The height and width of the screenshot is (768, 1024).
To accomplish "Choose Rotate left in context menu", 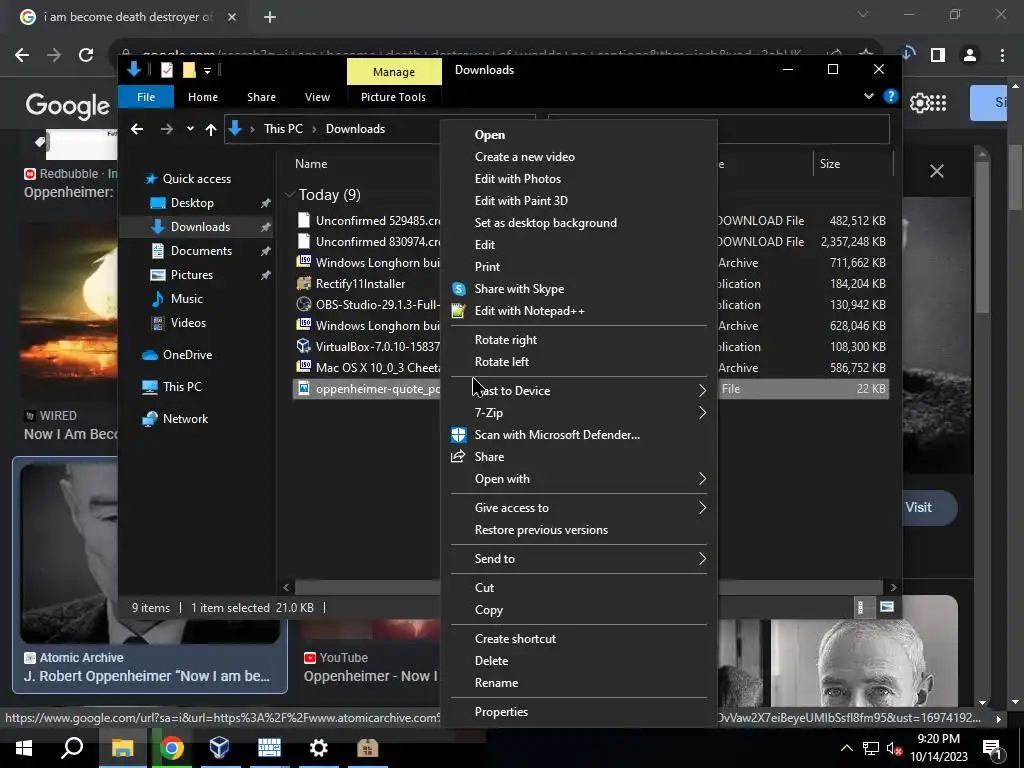I will pos(502,362).
